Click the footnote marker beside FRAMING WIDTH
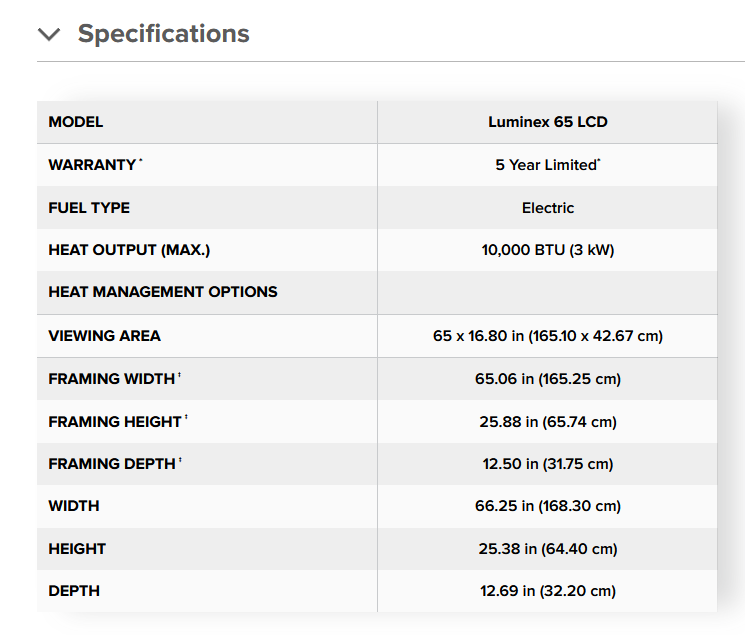 179,376
